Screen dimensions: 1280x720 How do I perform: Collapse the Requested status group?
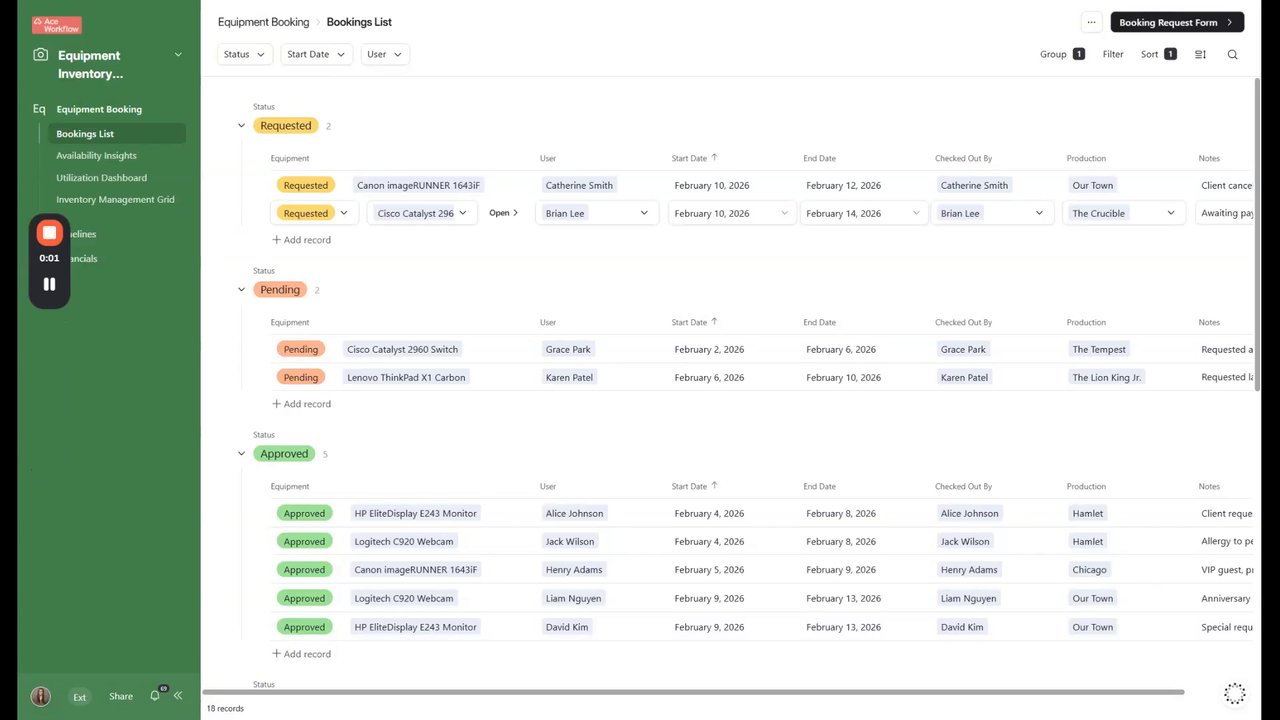click(241, 126)
